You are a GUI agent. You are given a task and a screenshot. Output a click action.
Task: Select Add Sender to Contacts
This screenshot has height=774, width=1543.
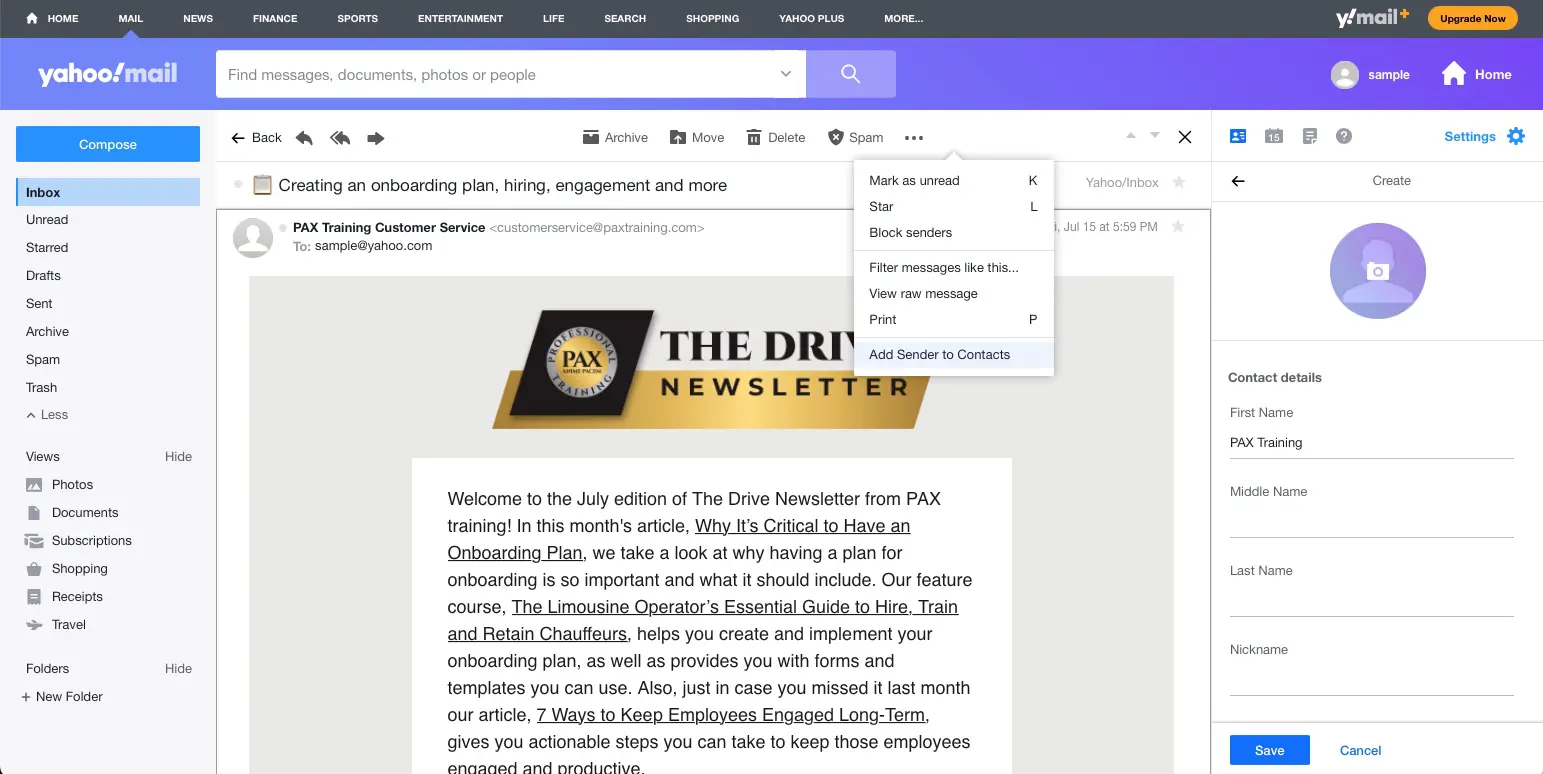point(939,355)
